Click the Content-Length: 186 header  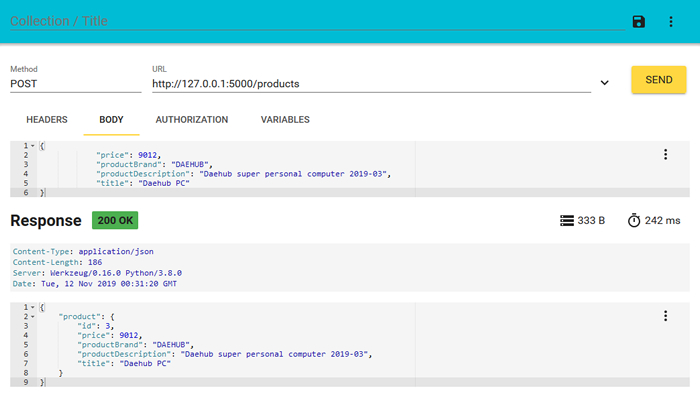[x=57, y=262]
